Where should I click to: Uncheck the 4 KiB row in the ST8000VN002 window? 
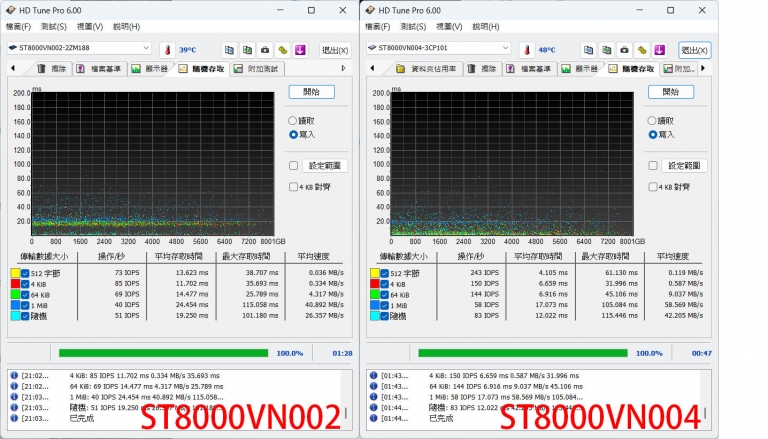point(25,284)
